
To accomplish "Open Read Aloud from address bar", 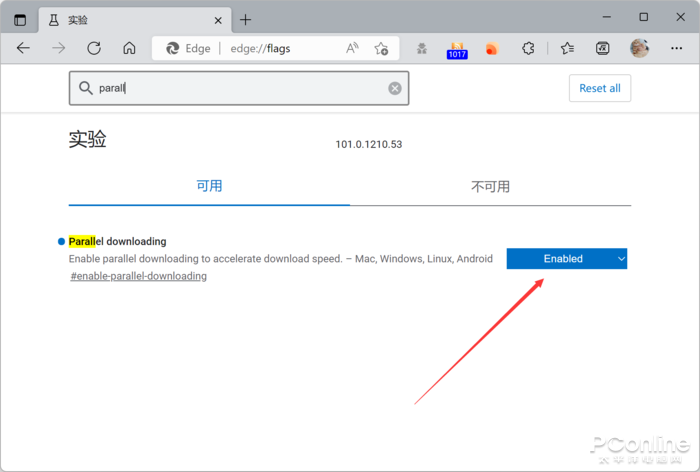I will [352, 48].
